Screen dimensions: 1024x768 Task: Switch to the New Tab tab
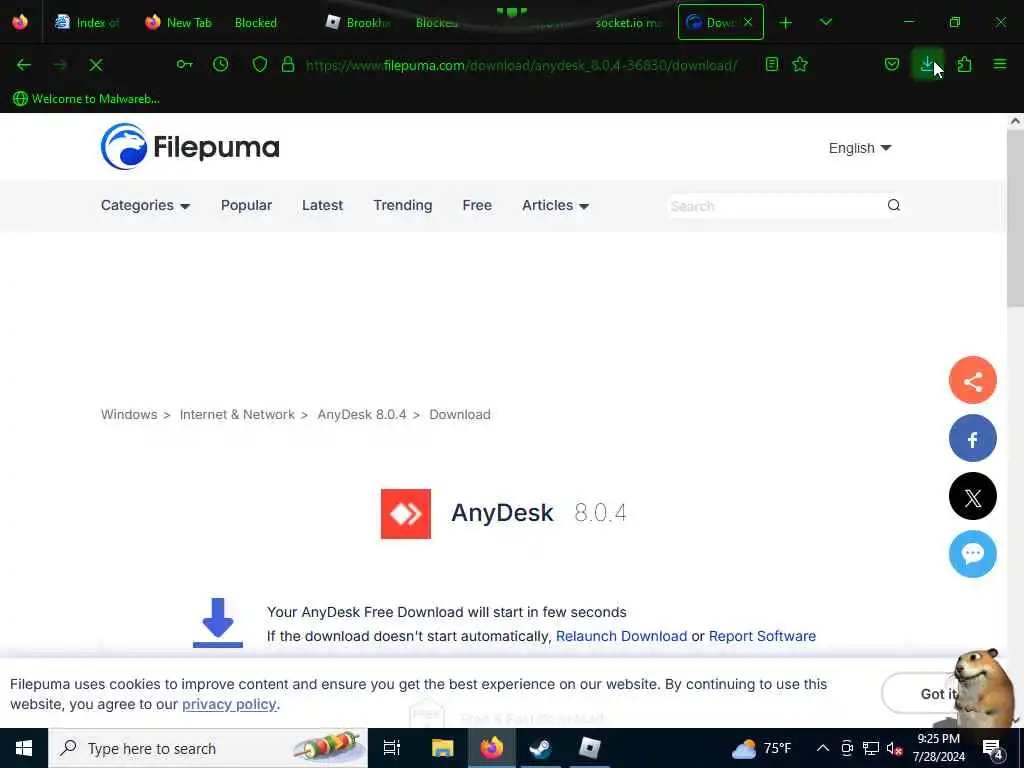click(178, 22)
